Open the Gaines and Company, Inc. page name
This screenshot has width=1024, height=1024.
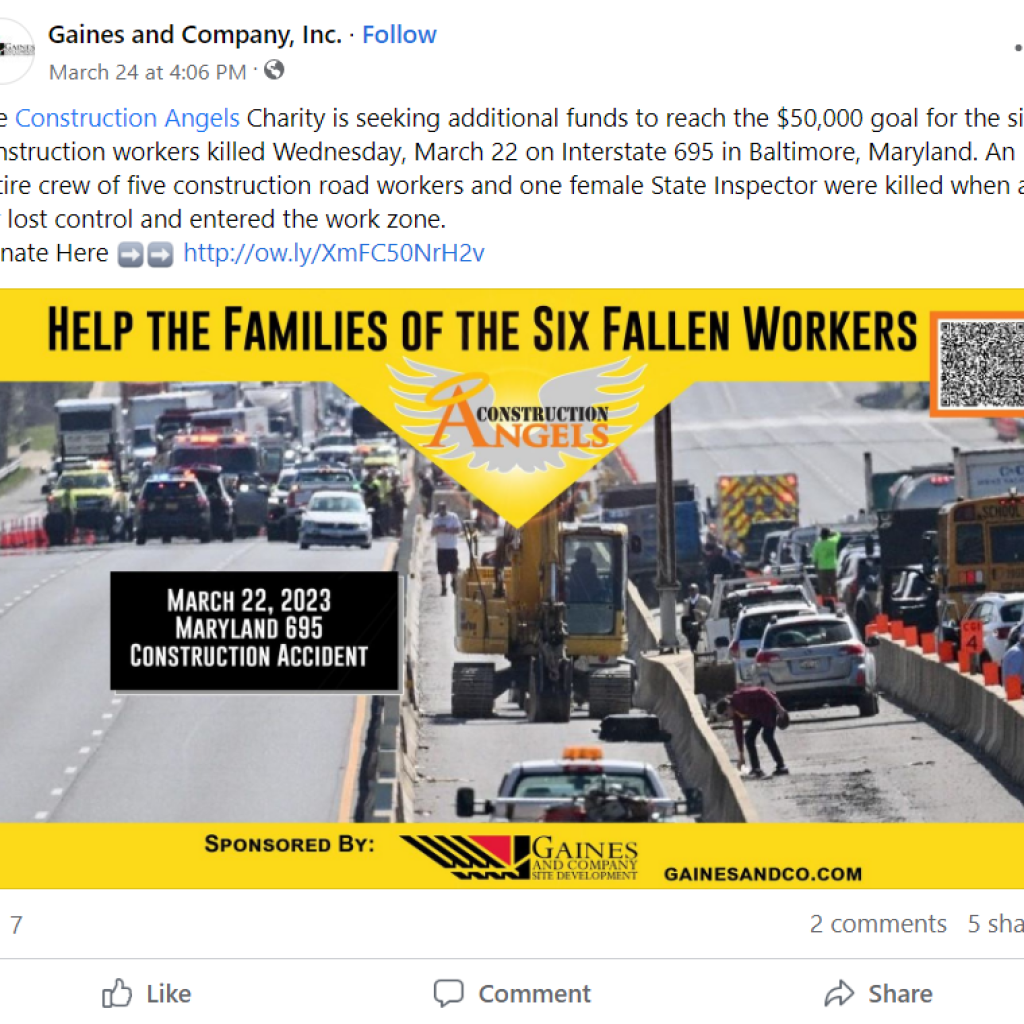[x=195, y=35]
